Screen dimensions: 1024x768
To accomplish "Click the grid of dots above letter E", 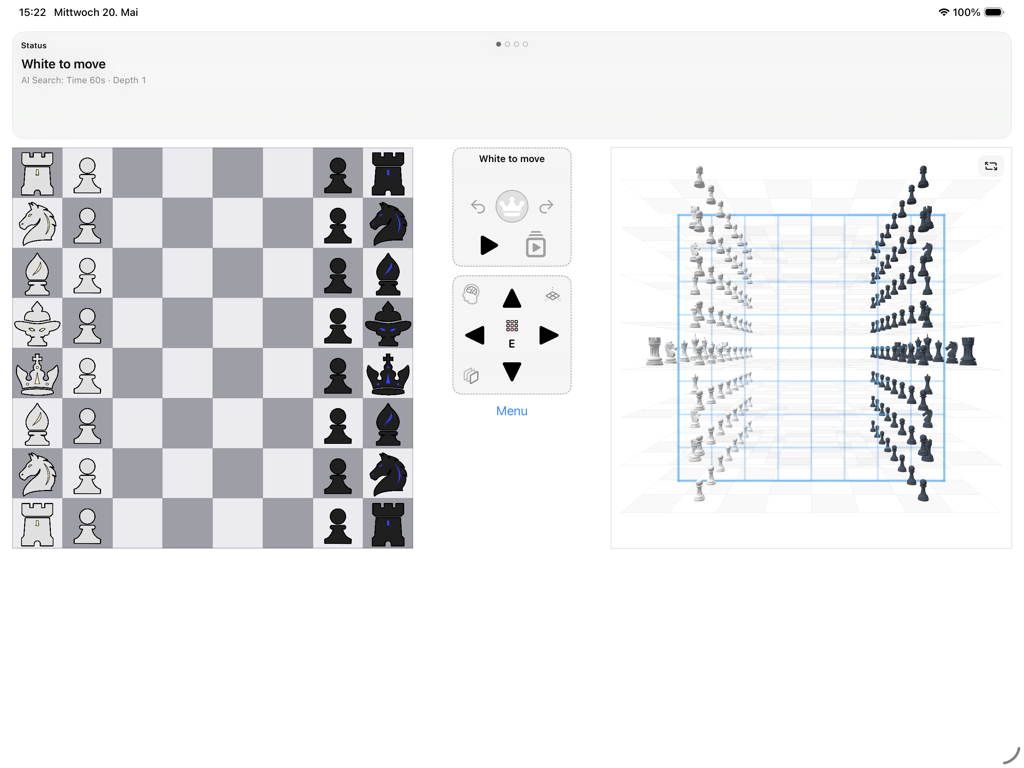I will click(512, 325).
